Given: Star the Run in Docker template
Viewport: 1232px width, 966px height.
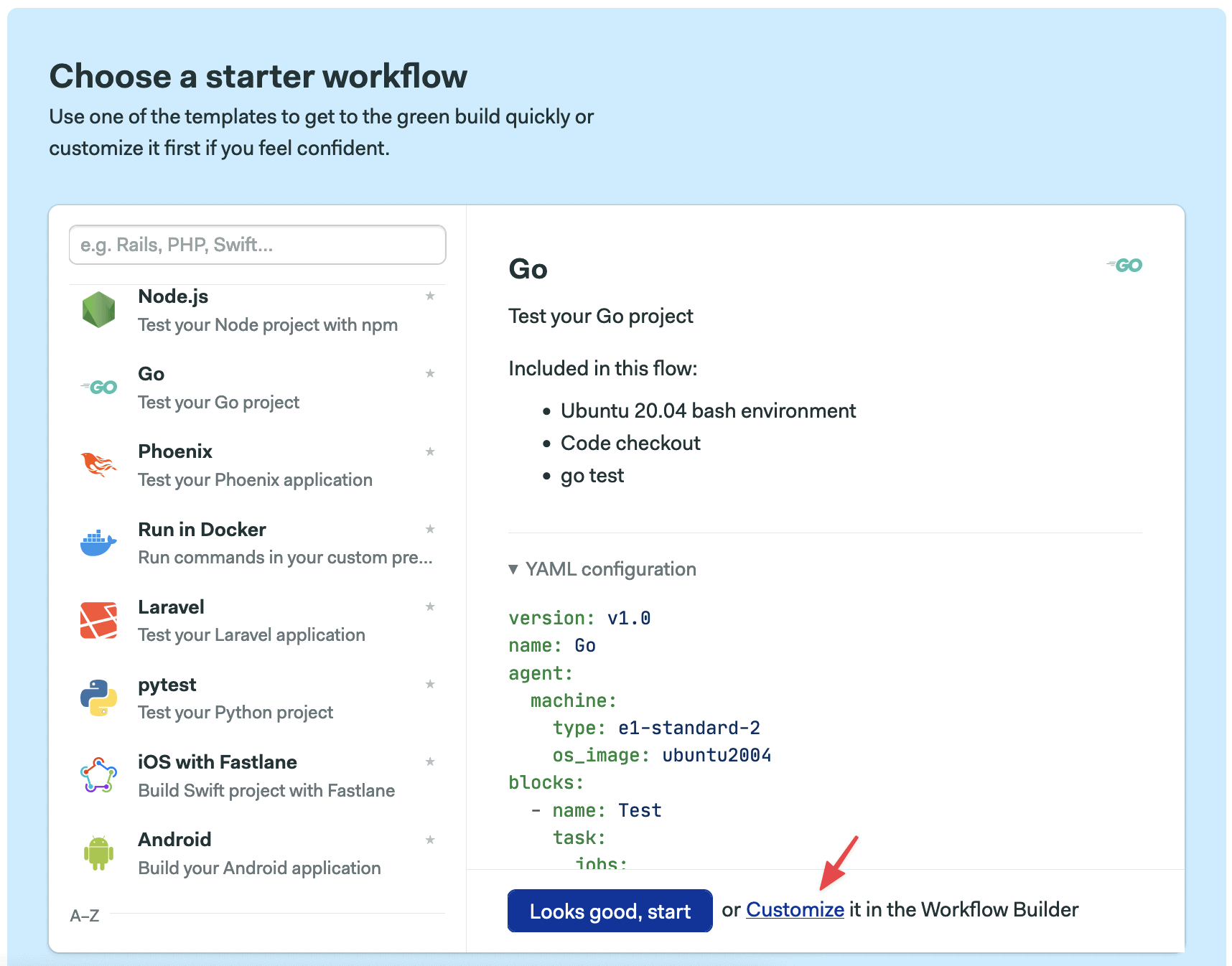Looking at the screenshot, I should pos(430,529).
